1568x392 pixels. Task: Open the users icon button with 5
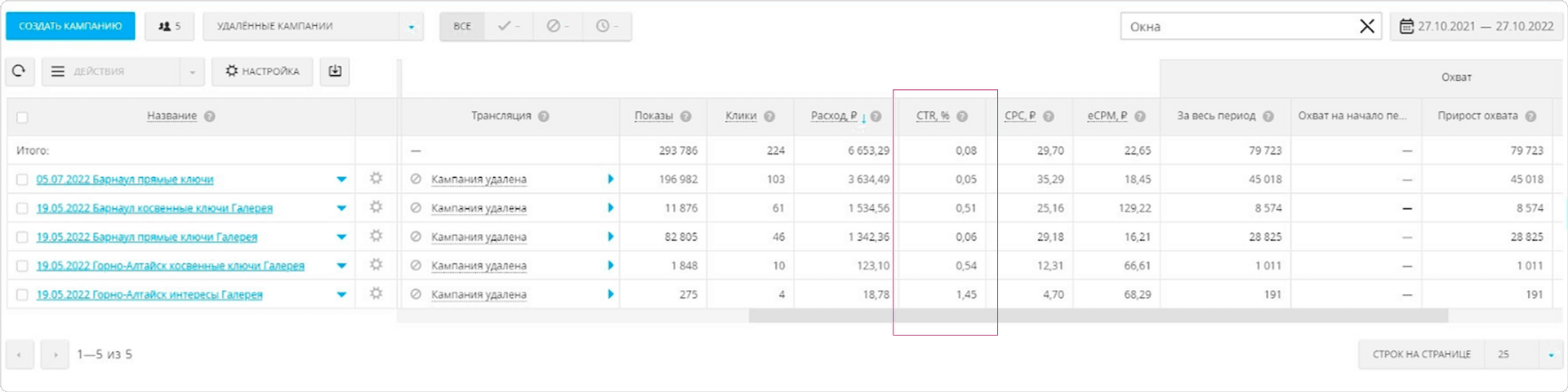point(169,26)
